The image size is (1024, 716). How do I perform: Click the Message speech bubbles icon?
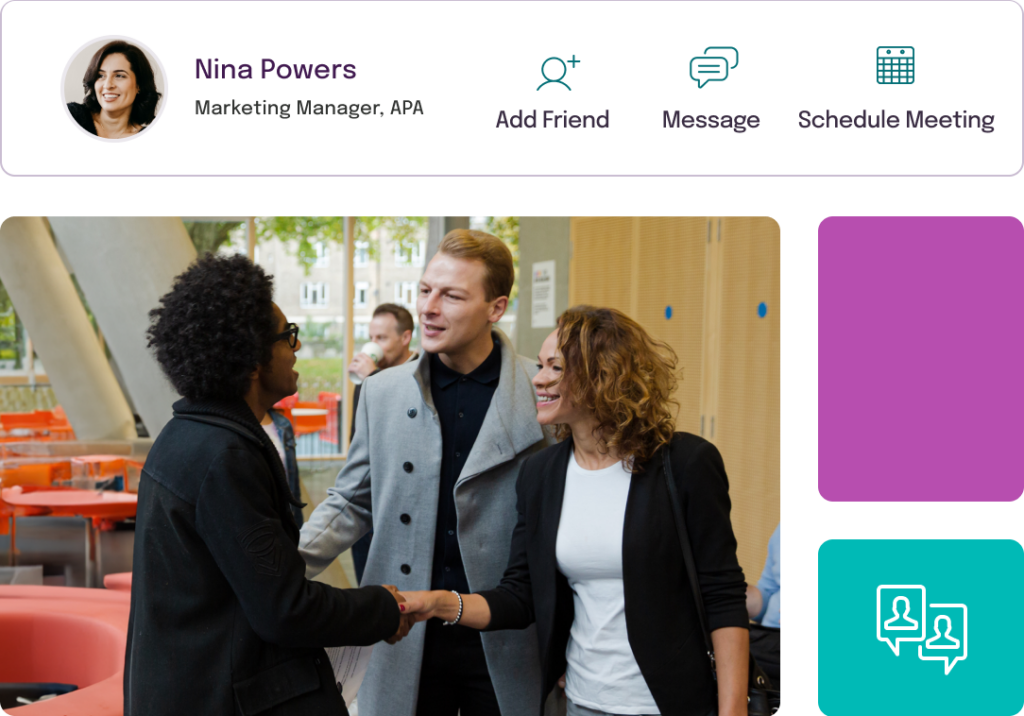coord(713,67)
